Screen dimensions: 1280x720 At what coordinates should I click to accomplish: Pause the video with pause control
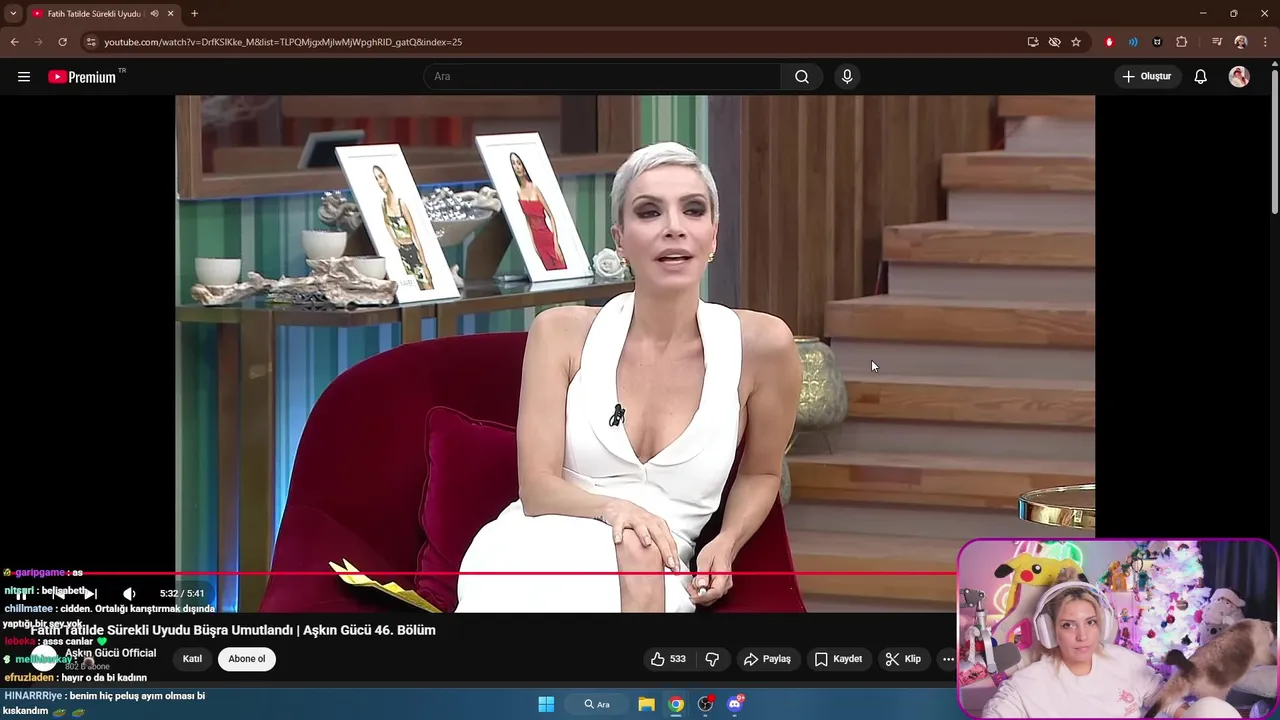pos(21,594)
